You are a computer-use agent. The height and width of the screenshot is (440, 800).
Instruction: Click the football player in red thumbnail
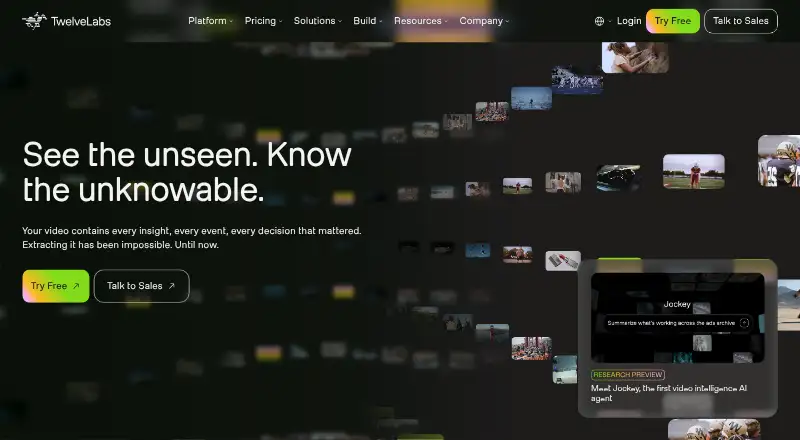click(693, 172)
